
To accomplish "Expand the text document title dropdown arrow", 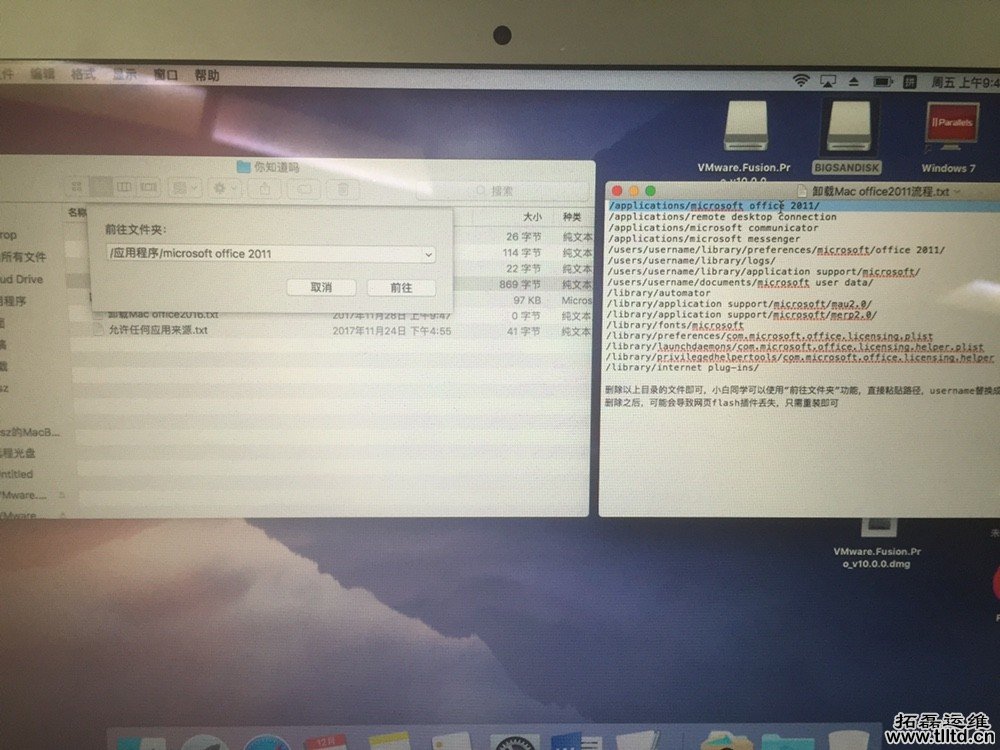I will [958, 191].
